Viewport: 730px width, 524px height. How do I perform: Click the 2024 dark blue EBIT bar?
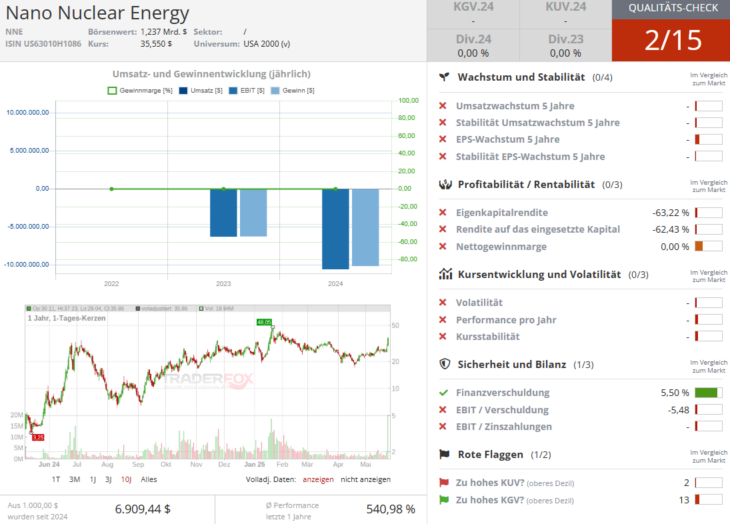[335, 229]
